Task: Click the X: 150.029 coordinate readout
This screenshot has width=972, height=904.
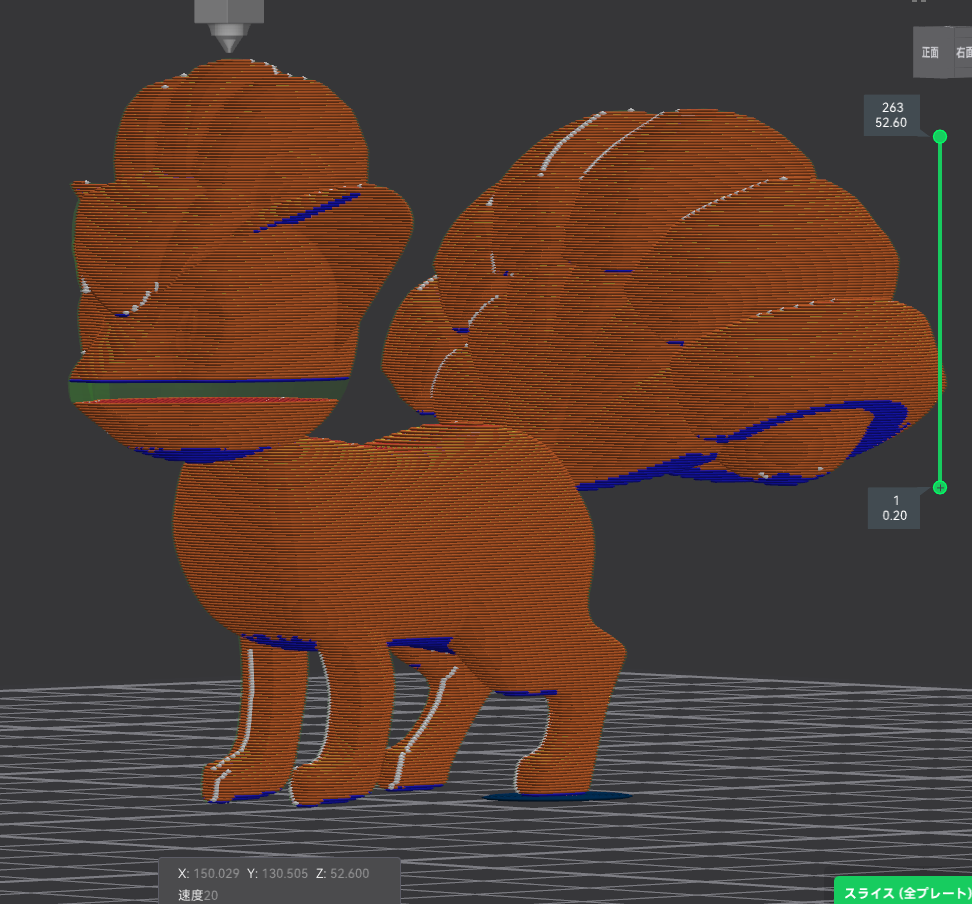Action: point(208,873)
